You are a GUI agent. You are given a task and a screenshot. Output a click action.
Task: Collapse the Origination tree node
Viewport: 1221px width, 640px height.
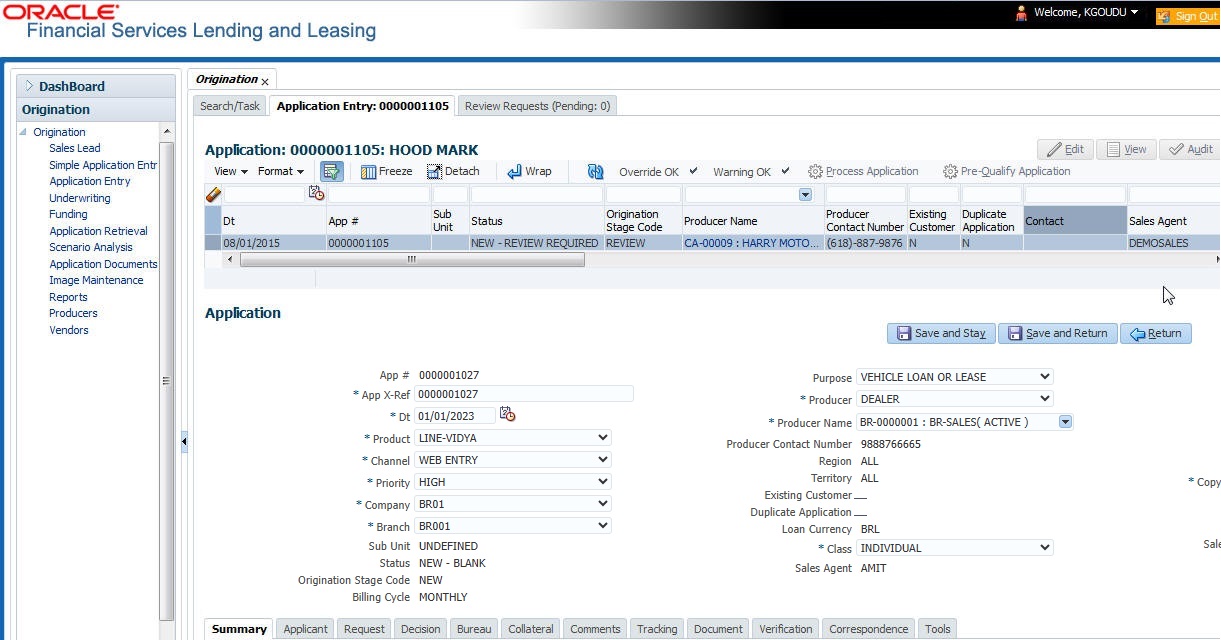tap(25, 132)
